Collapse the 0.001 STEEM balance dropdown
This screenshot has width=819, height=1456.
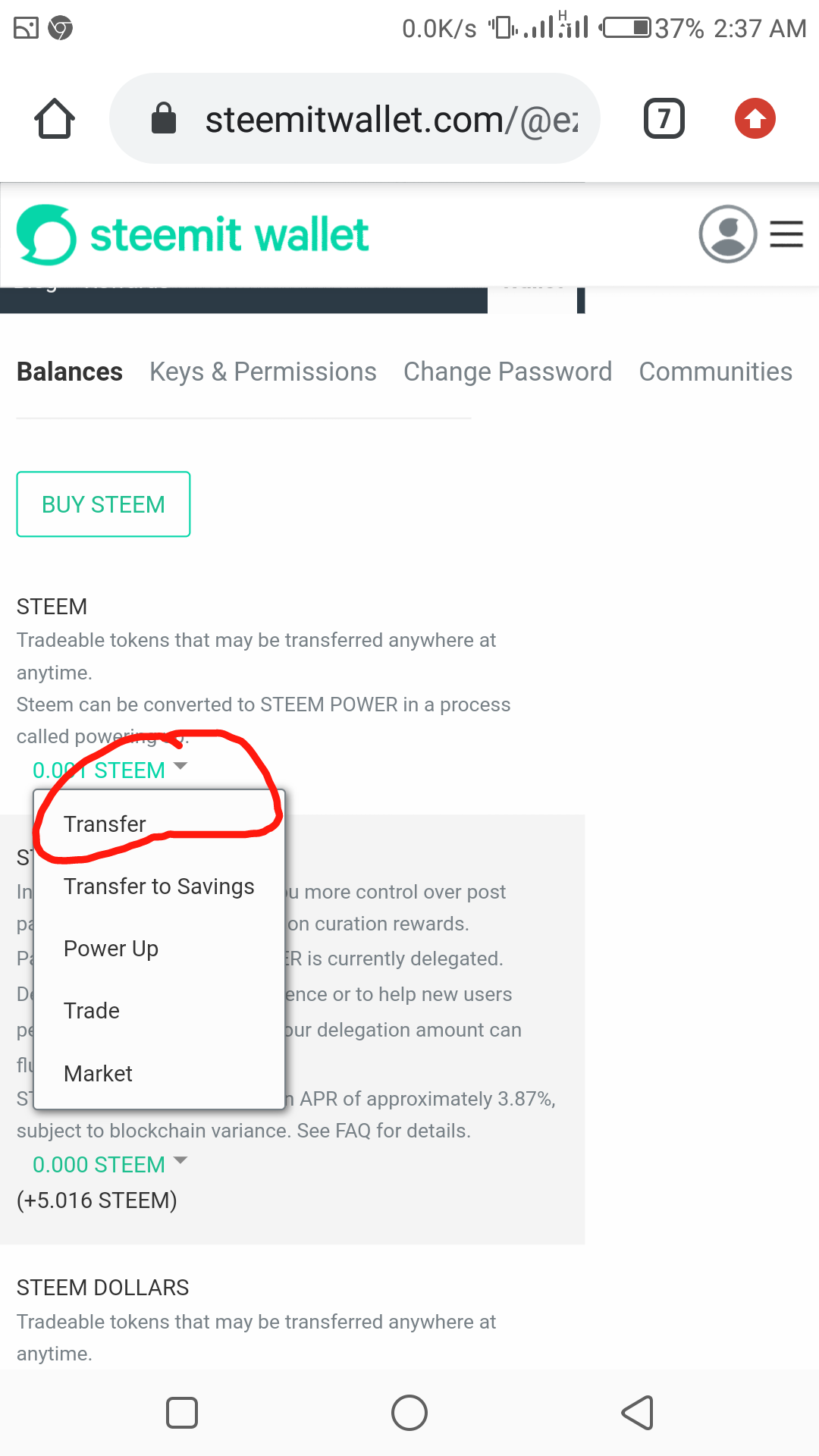[x=109, y=770]
